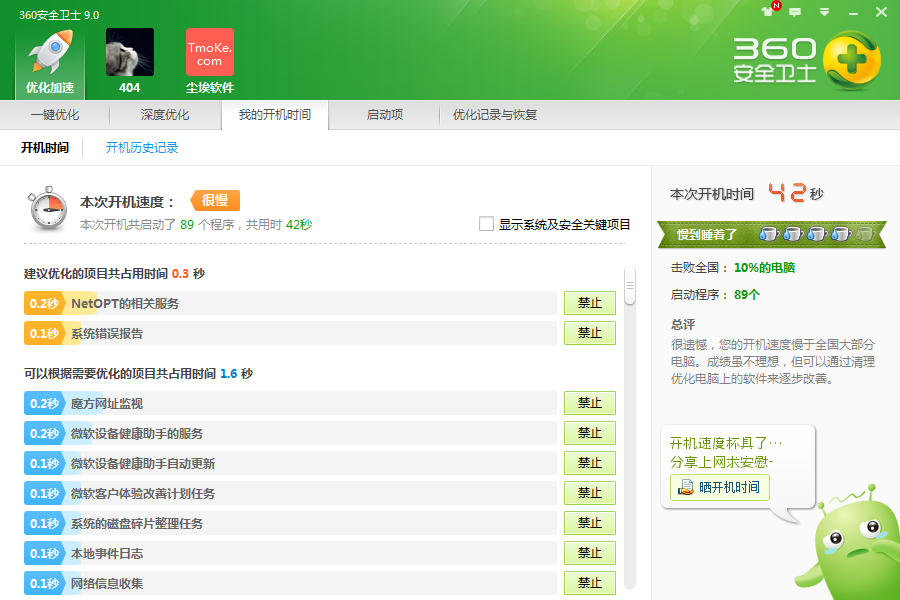Open the TmoKe.com 尘埃软件 icon
Image resolution: width=900 pixels, height=600 pixels.
(x=210, y=53)
